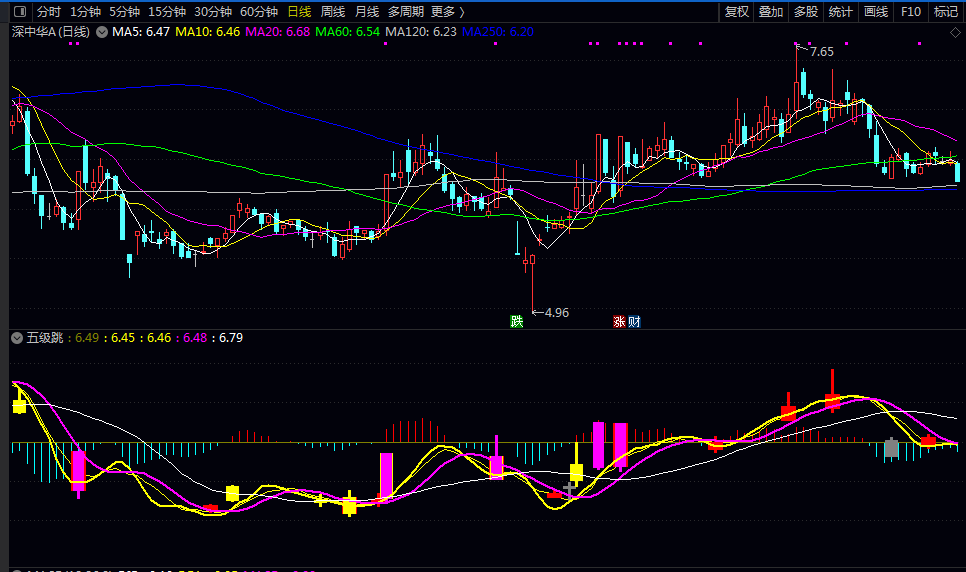This screenshot has width=966, height=572.
Task: Select the 60分钟 period tab
Action: coord(259,12)
